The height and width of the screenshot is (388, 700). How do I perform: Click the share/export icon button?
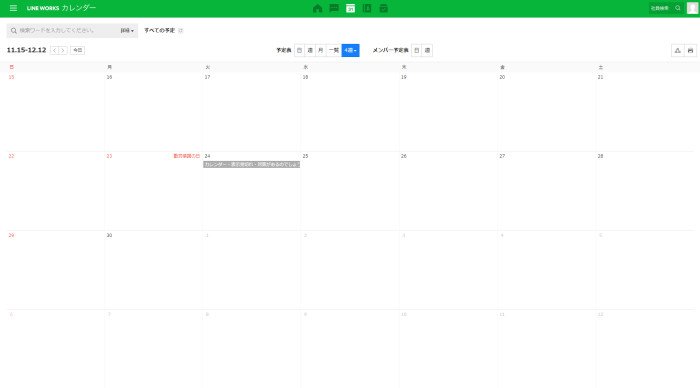tap(678, 50)
